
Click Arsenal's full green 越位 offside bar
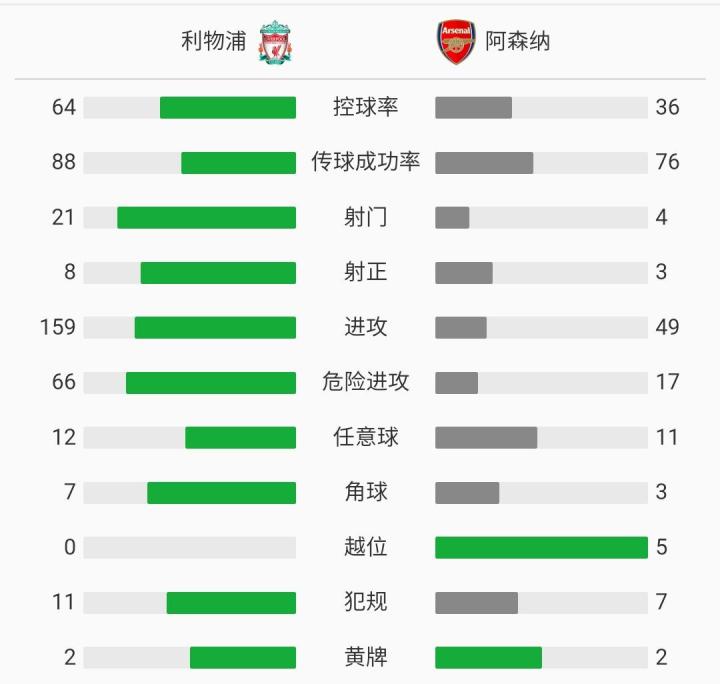(541, 547)
